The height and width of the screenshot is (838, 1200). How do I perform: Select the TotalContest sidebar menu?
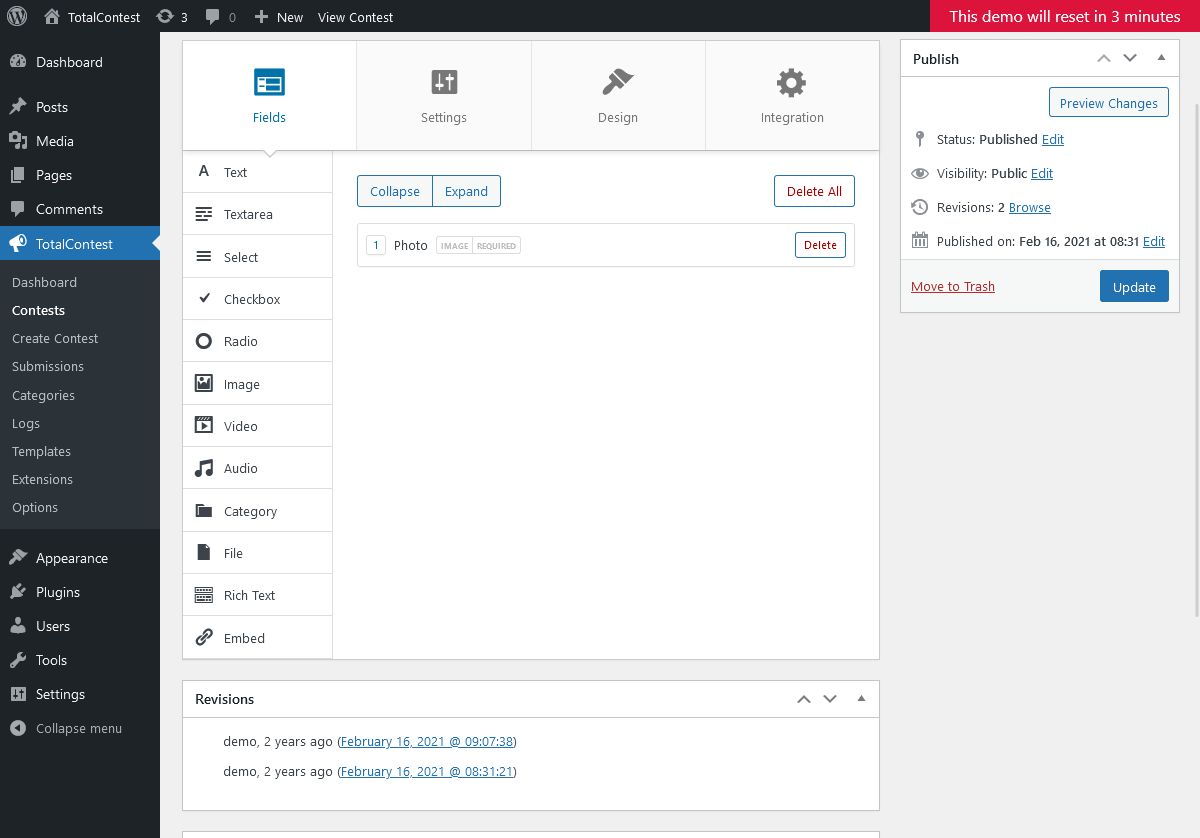click(x=80, y=244)
